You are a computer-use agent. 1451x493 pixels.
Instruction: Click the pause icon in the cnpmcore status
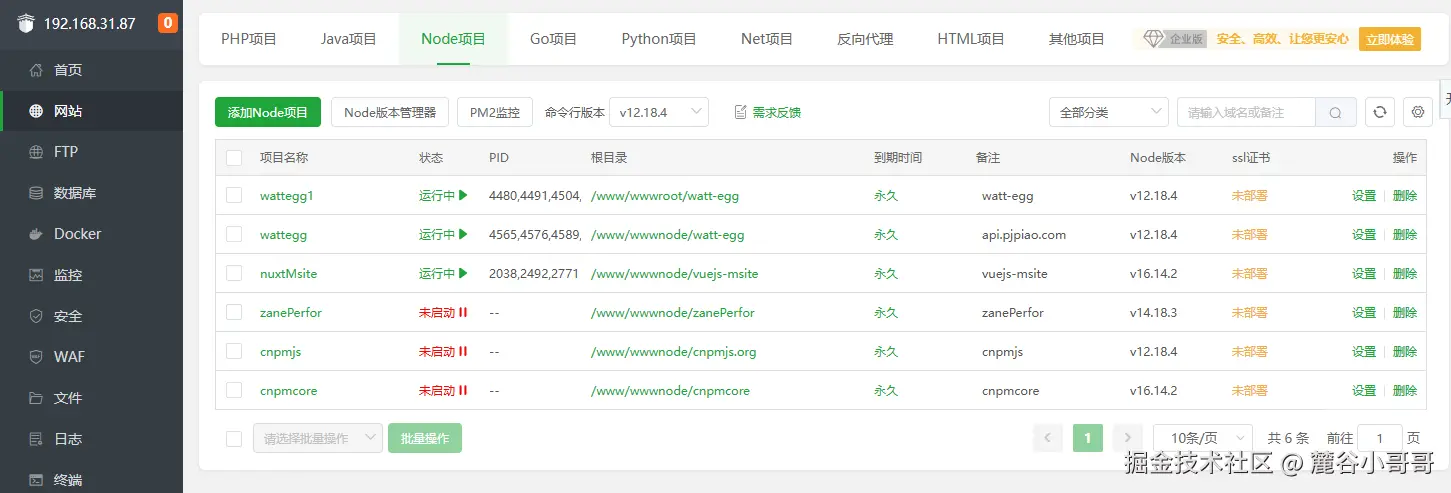[463, 390]
